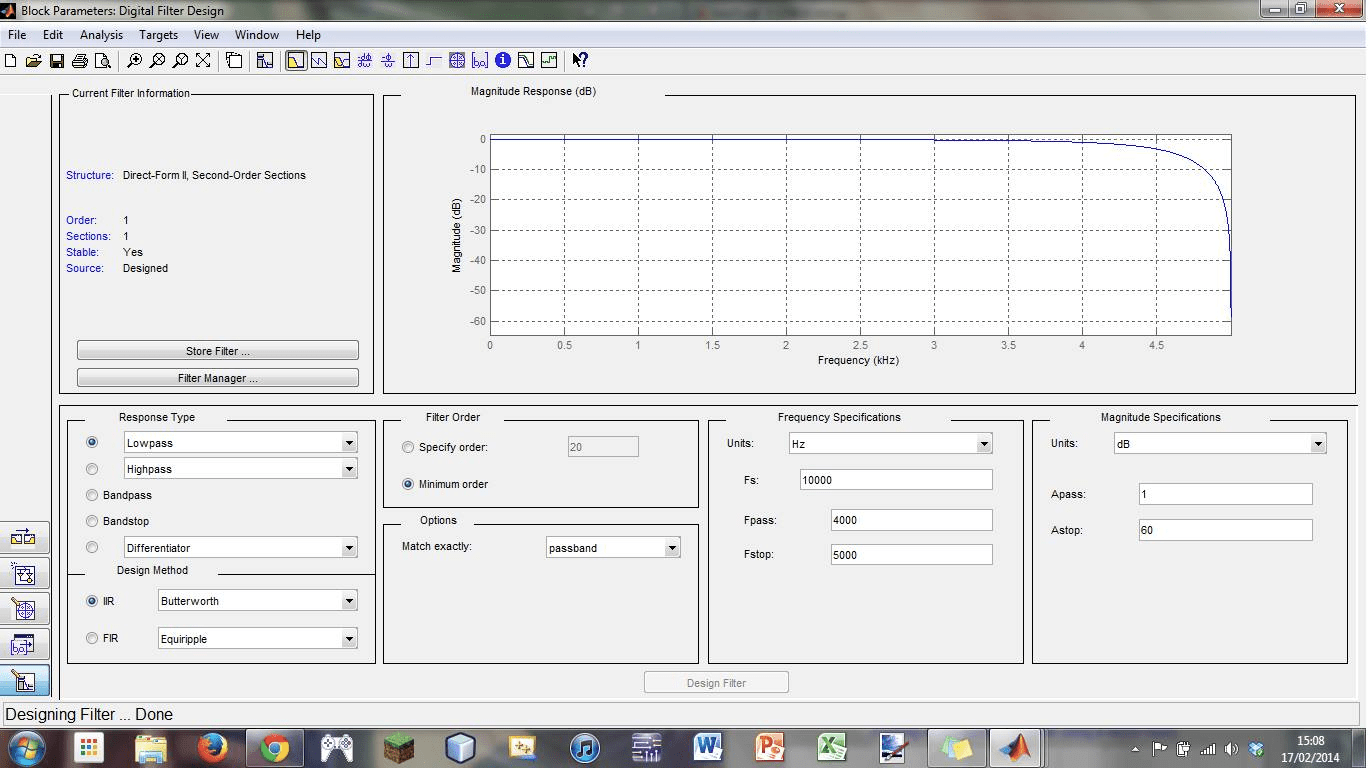Open a saved session via folder icon
Screen dimensions: 1370x768
[x=33, y=60]
